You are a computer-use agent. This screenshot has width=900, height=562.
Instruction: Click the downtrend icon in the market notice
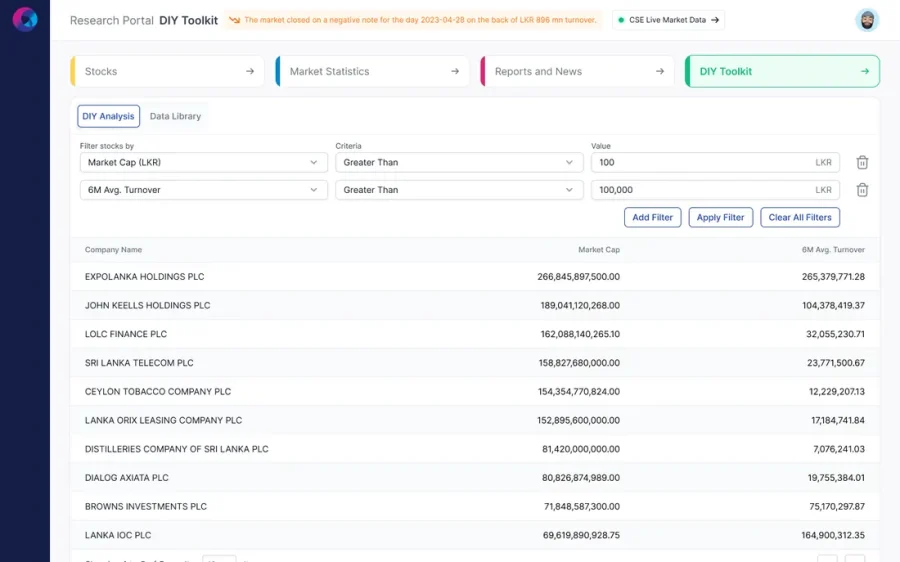click(x=234, y=20)
